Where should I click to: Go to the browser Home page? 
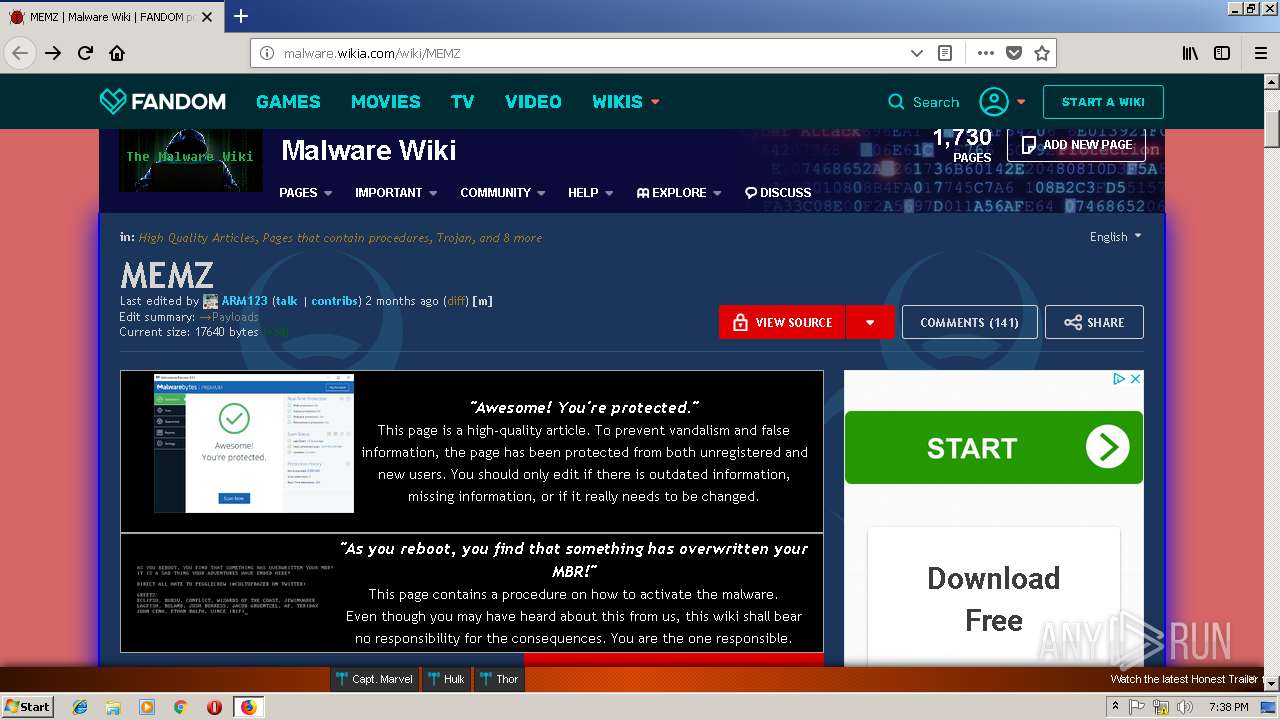tap(117, 53)
